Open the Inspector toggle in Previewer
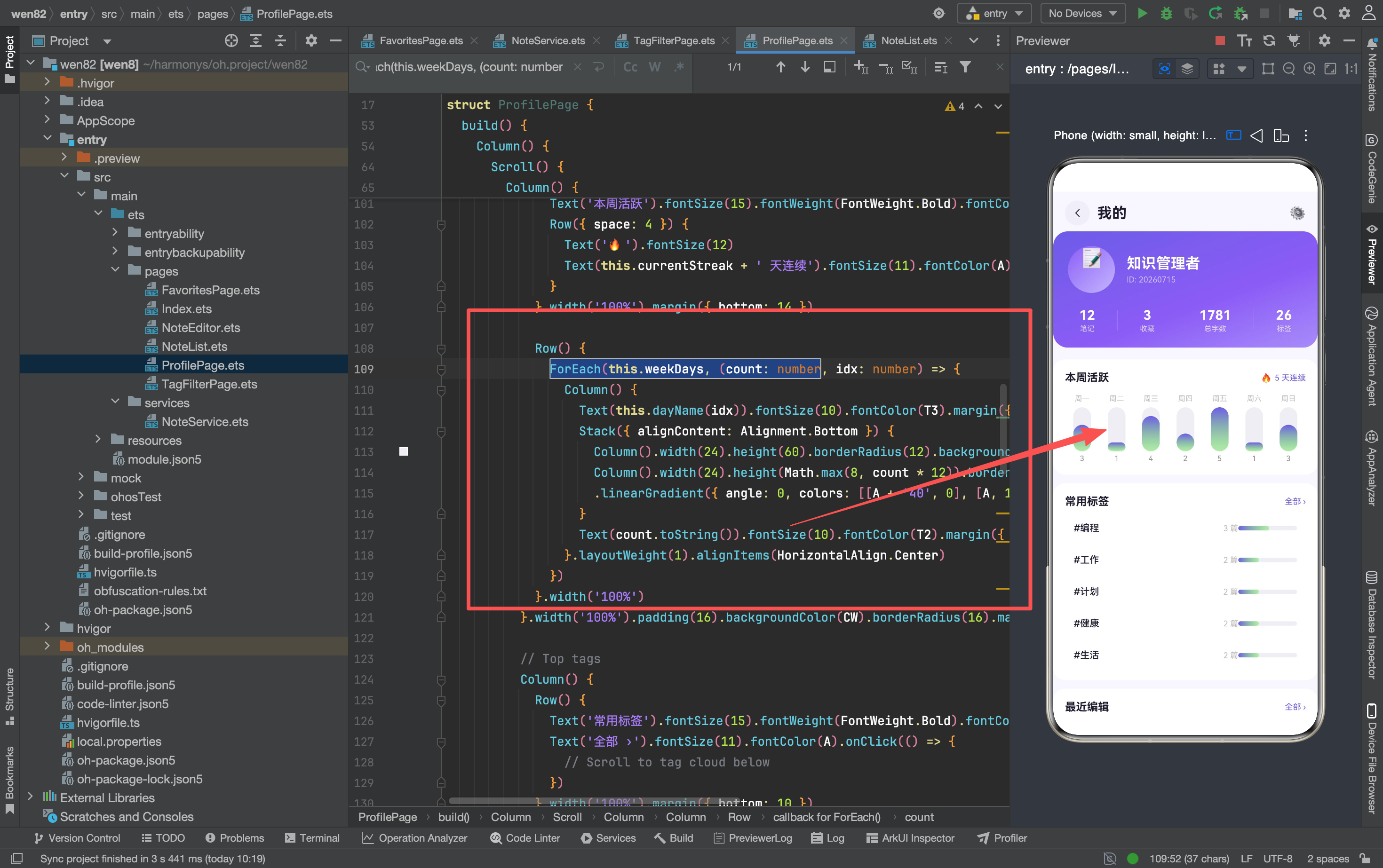Image resolution: width=1383 pixels, height=868 pixels. point(1164,69)
